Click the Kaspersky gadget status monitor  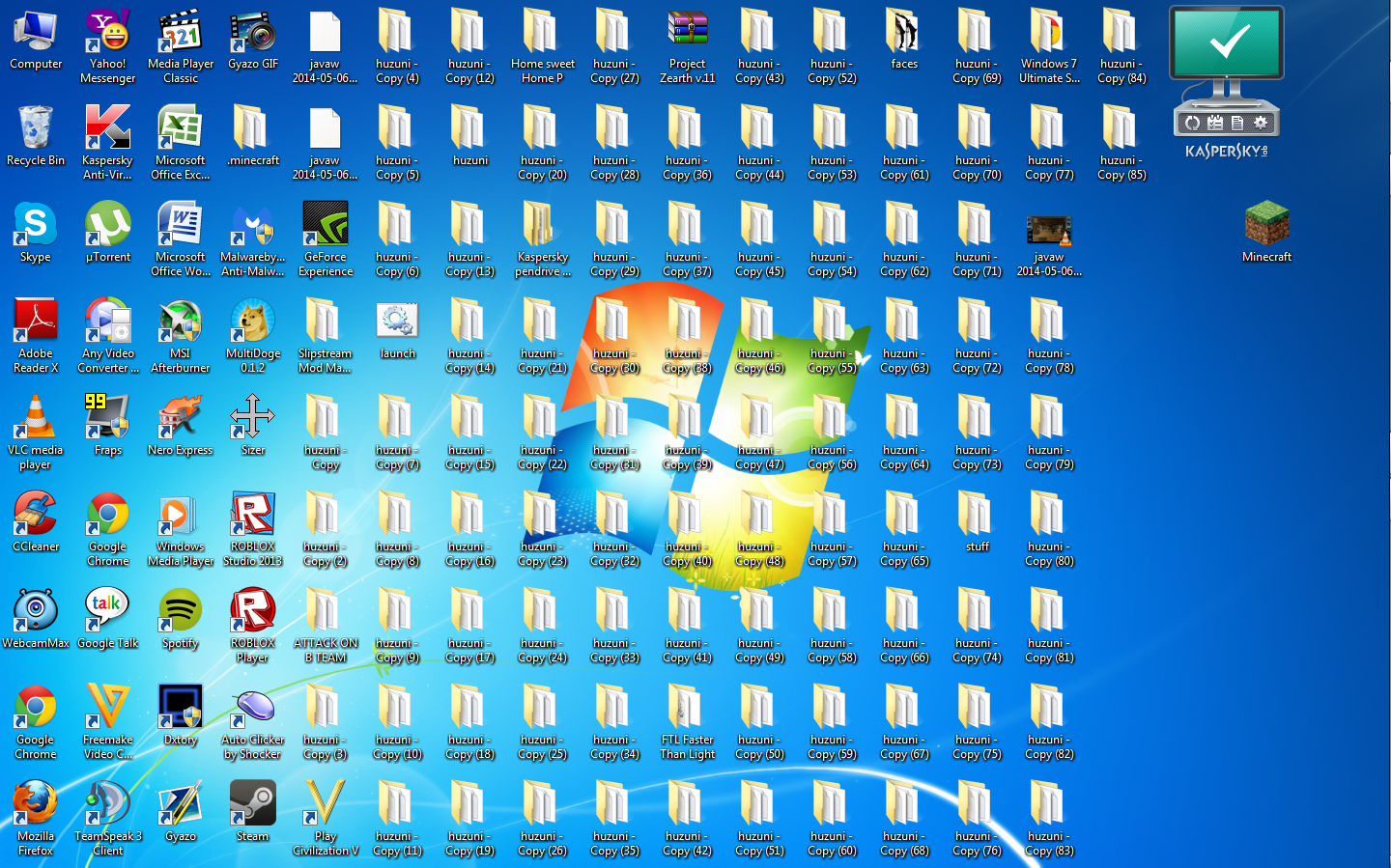tap(1227, 42)
